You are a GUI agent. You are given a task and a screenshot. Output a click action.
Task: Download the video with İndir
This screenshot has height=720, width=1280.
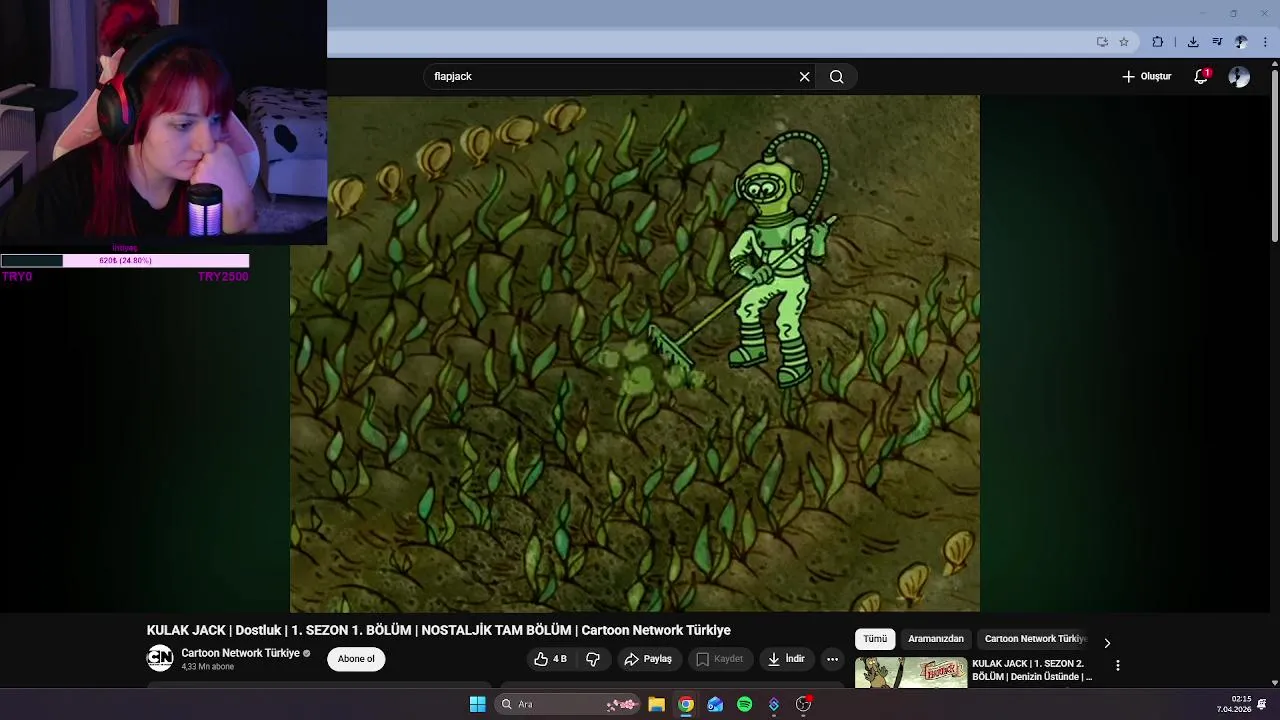point(786,659)
